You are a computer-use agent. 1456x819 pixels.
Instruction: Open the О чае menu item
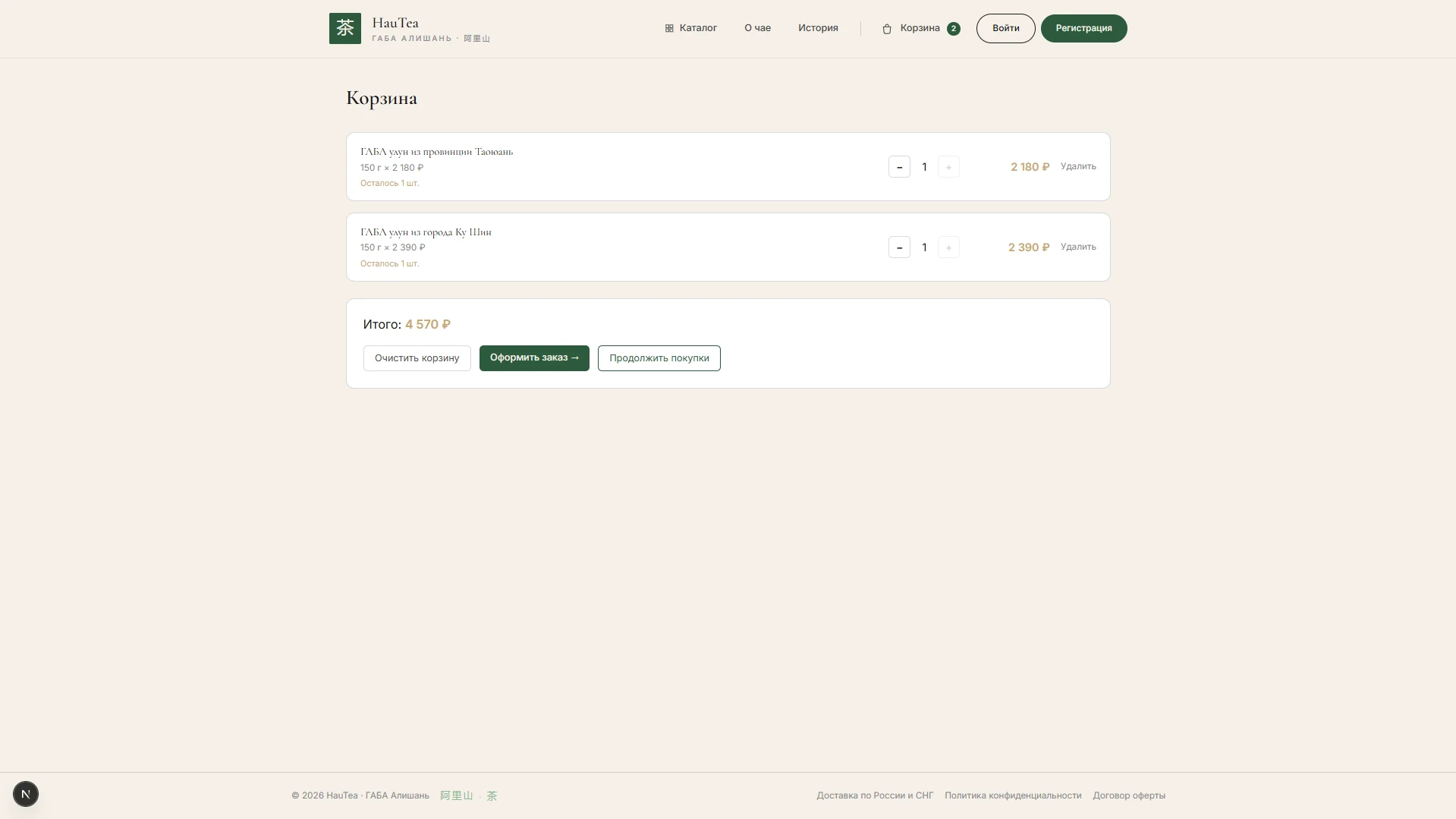[x=757, y=28]
